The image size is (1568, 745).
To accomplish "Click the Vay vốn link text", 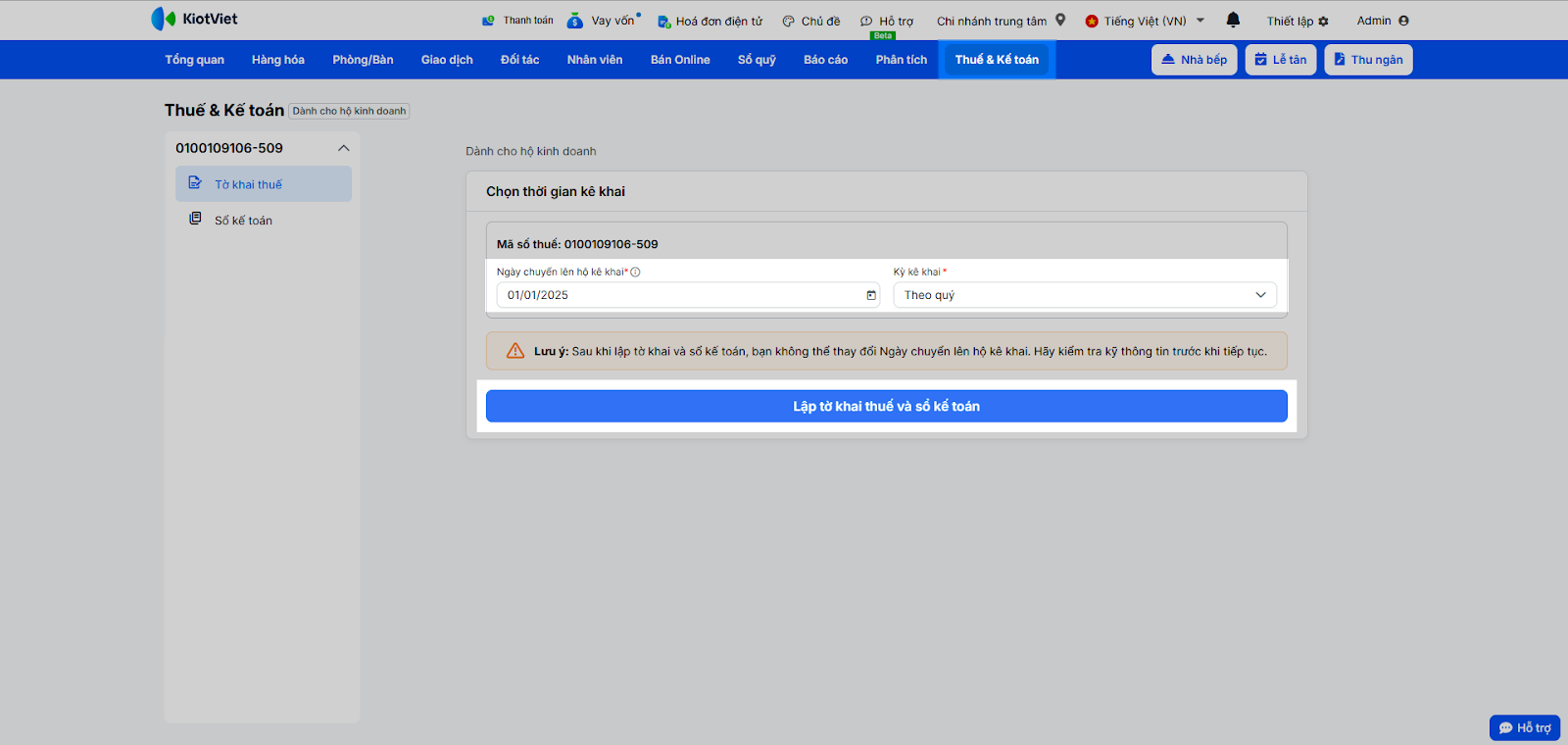I will click(613, 21).
